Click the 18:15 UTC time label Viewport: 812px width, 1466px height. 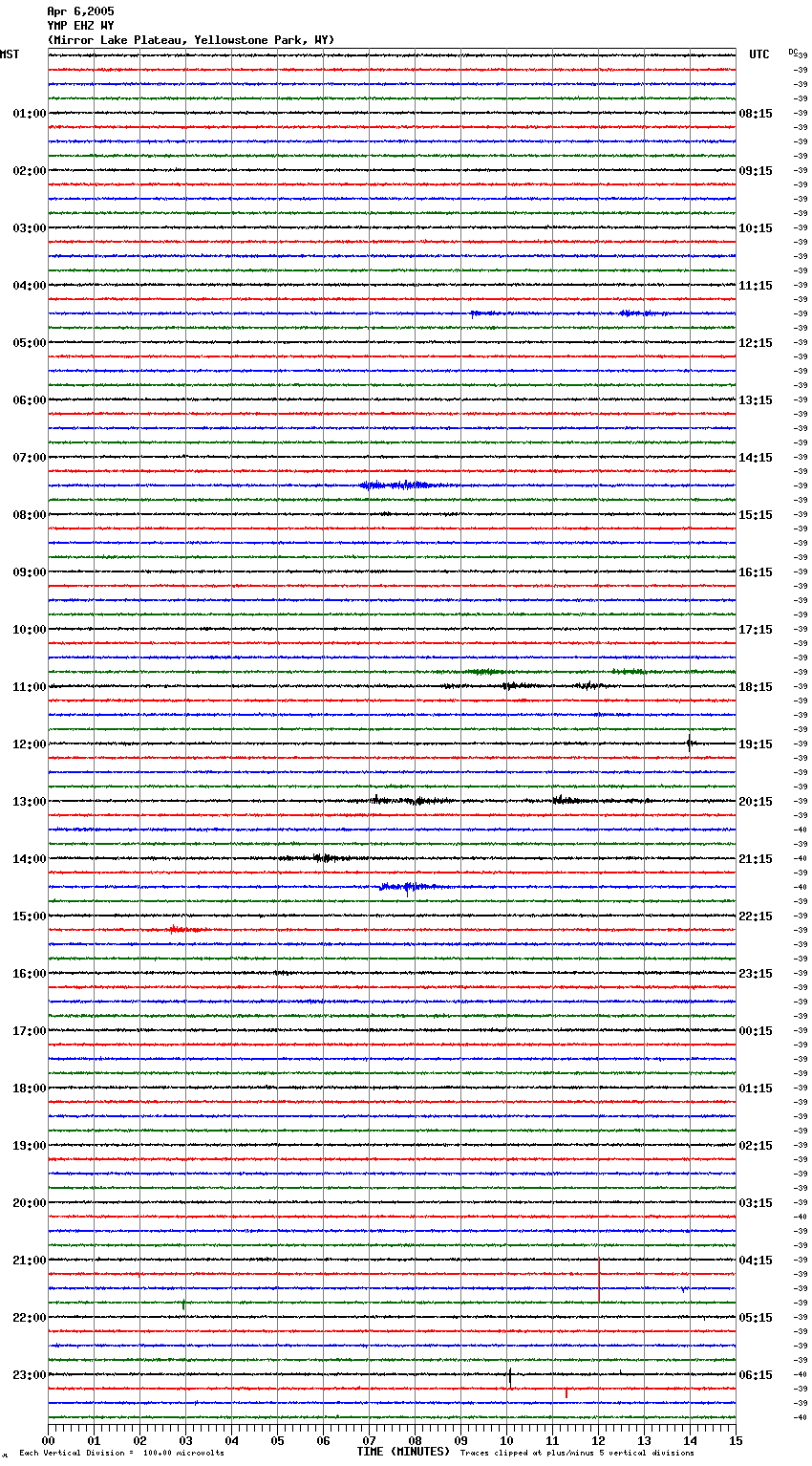(756, 687)
